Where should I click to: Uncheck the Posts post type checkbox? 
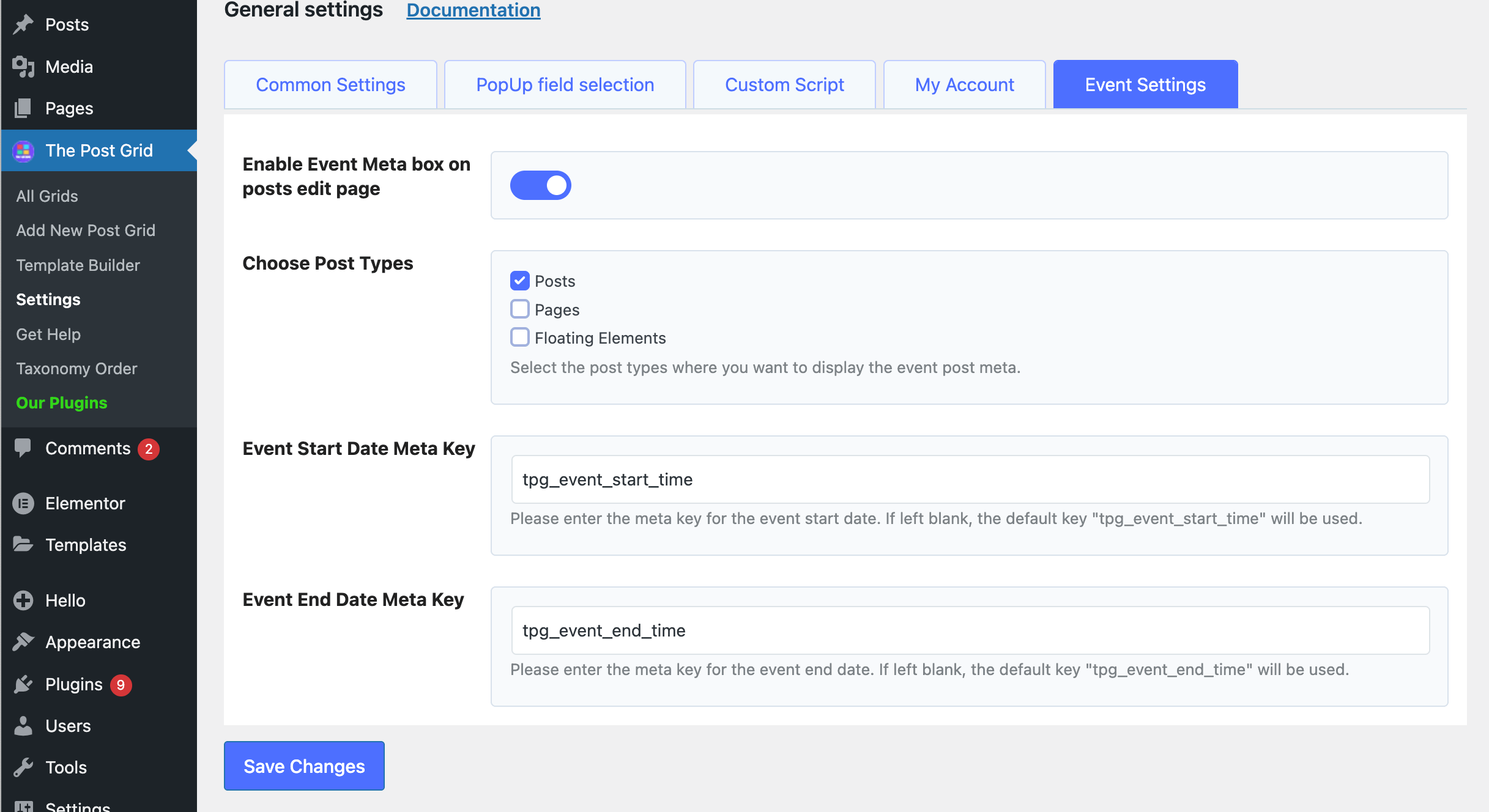tap(520, 281)
